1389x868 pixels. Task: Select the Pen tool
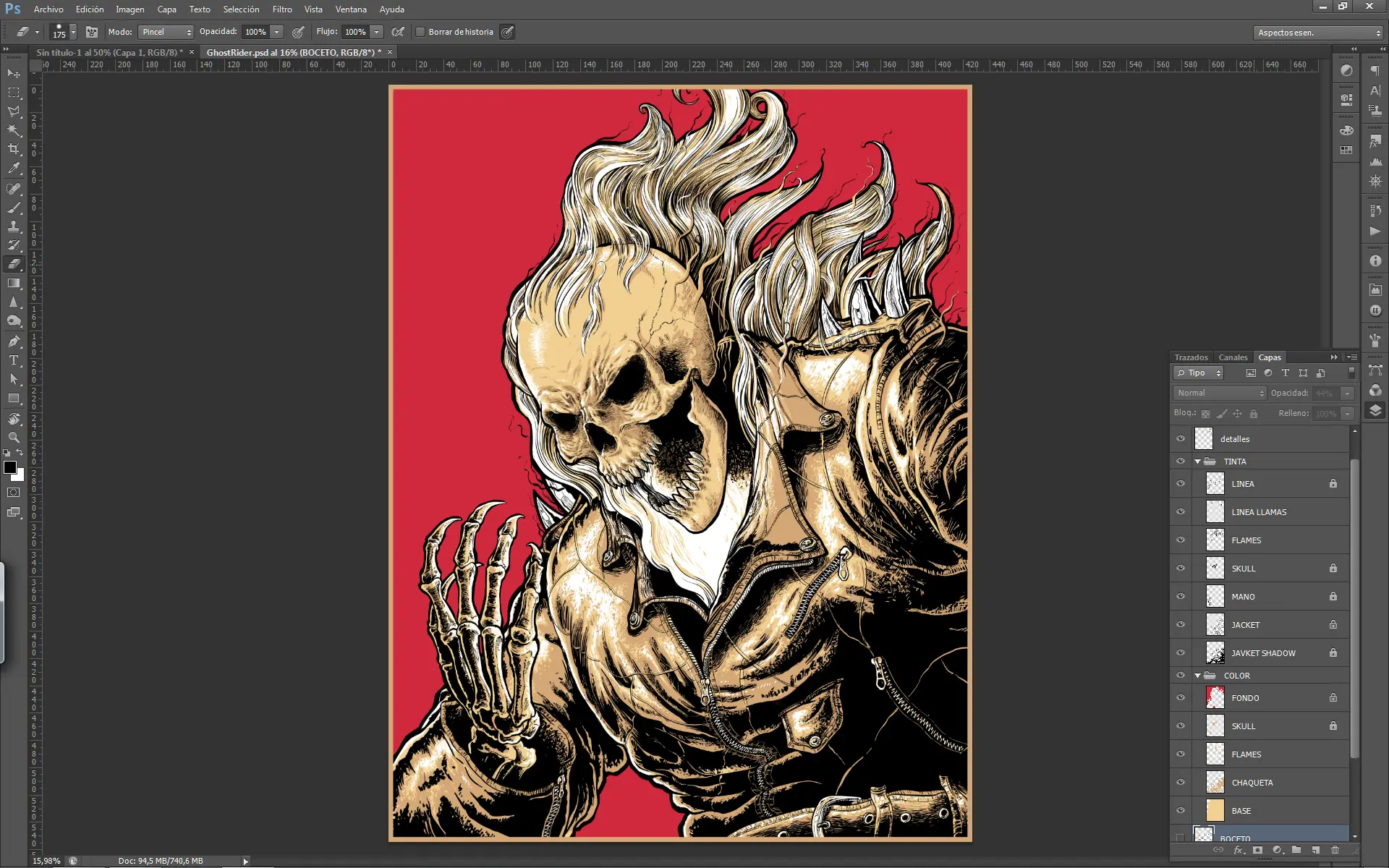[14, 341]
